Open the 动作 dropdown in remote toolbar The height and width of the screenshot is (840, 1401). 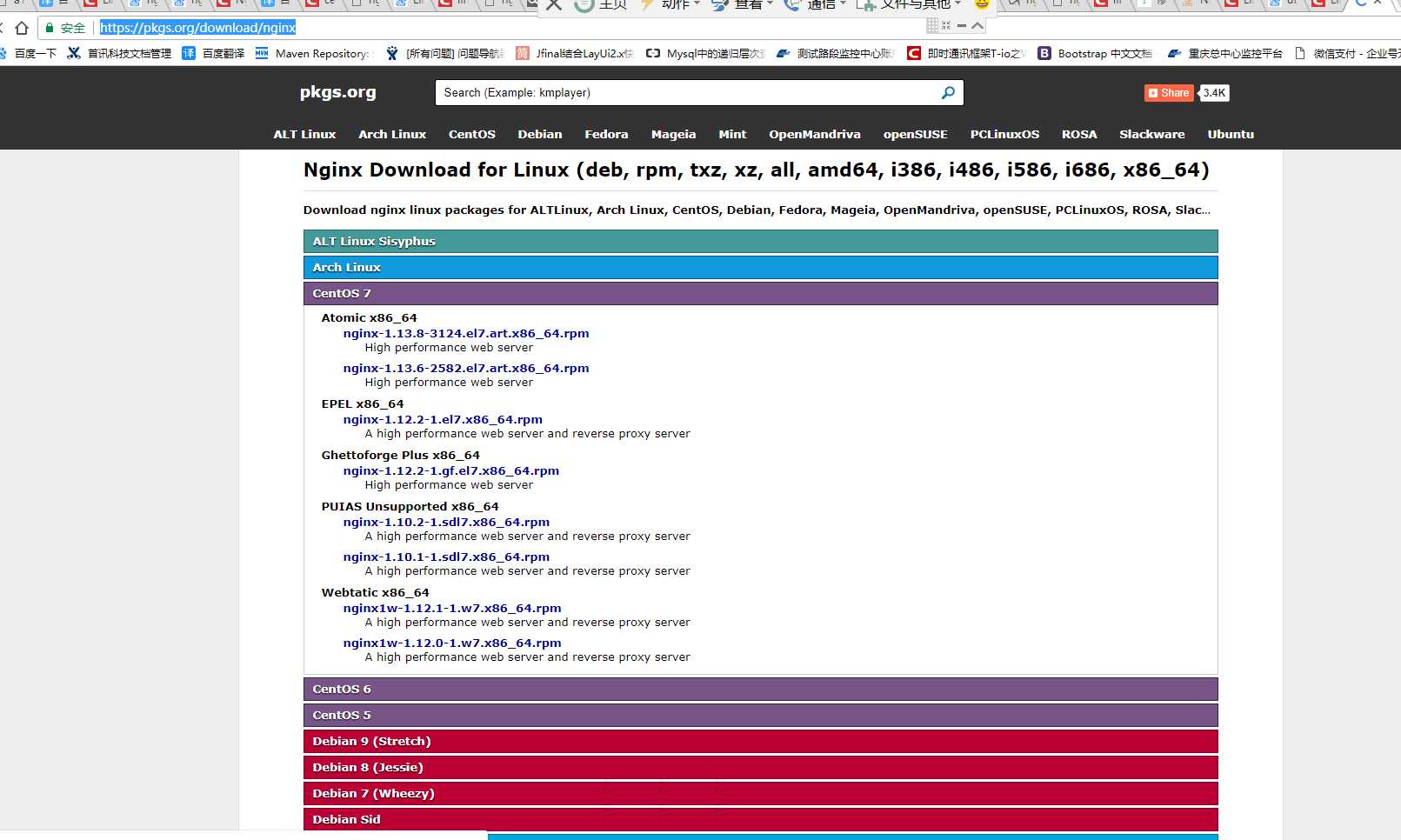(x=670, y=4)
